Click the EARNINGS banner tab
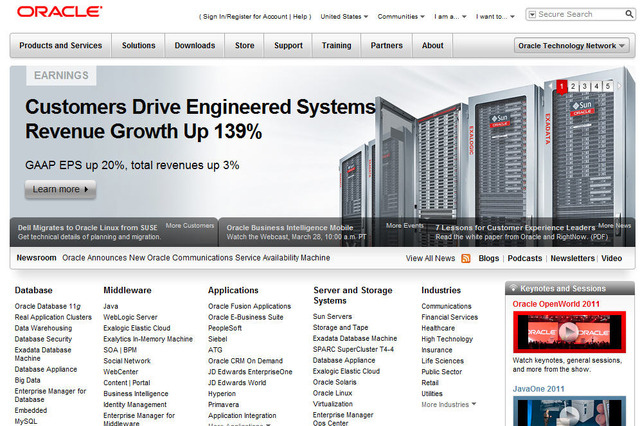Viewport: 640px width, 426px height. click(61, 75)
